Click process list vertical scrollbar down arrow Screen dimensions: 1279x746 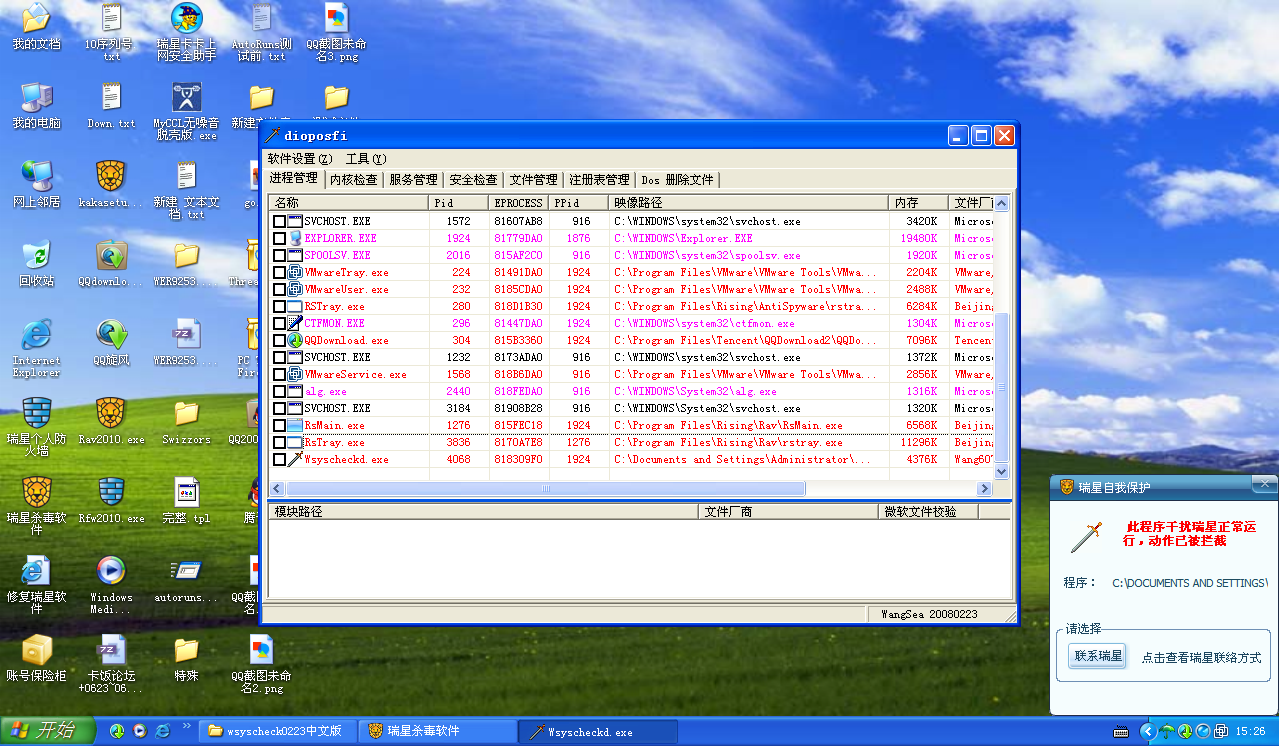[x=1002, y=471]
